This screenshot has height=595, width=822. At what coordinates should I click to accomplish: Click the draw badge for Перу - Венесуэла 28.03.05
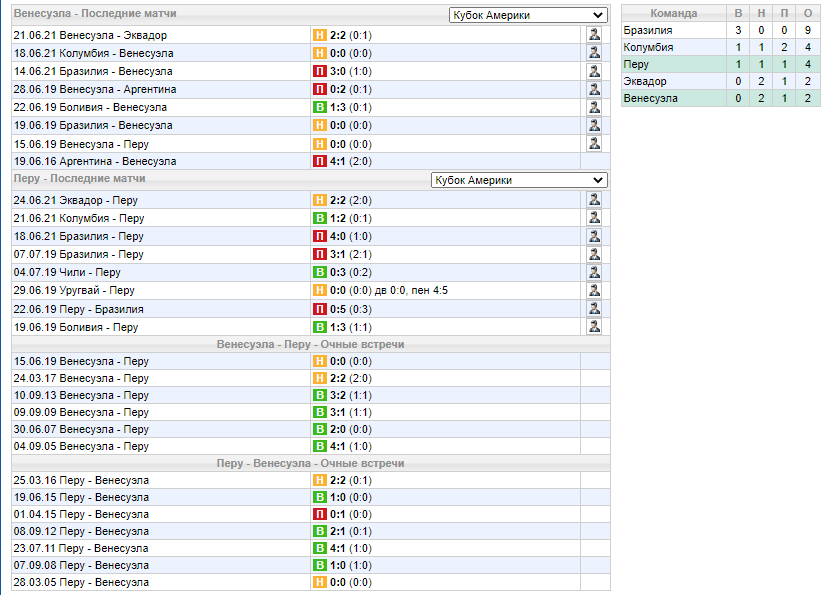(320, 582)
